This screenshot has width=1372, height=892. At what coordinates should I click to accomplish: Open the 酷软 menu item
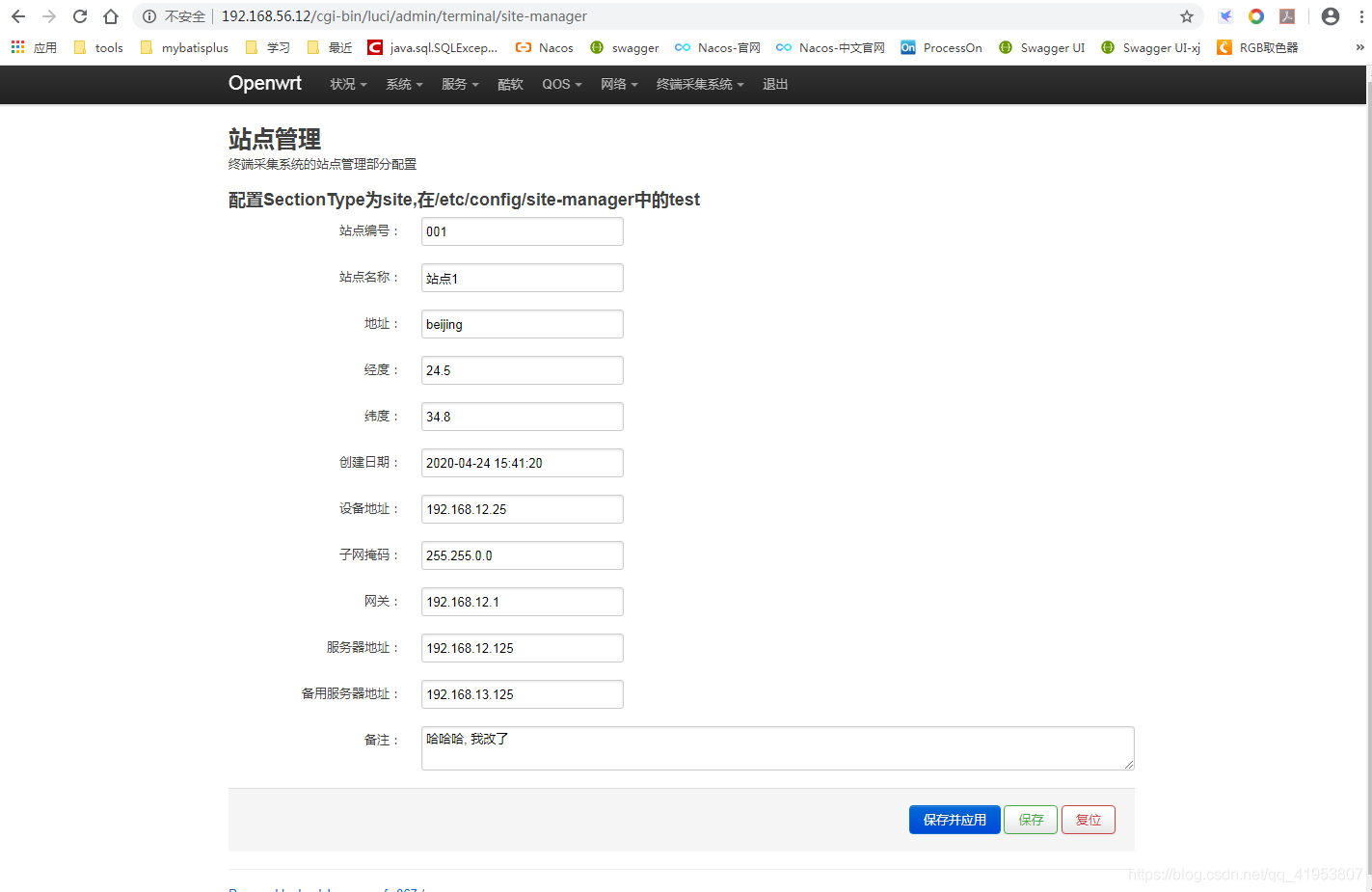click(x=510, y=85)
